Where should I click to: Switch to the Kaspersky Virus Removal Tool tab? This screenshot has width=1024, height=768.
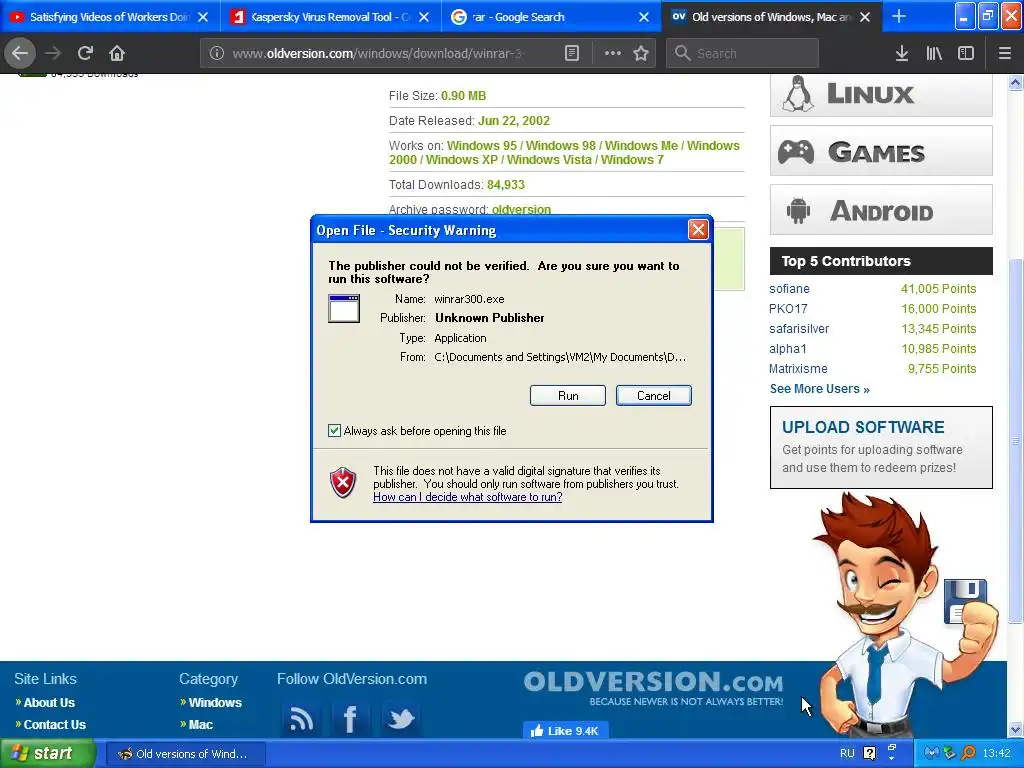click(x=329, y=17)
